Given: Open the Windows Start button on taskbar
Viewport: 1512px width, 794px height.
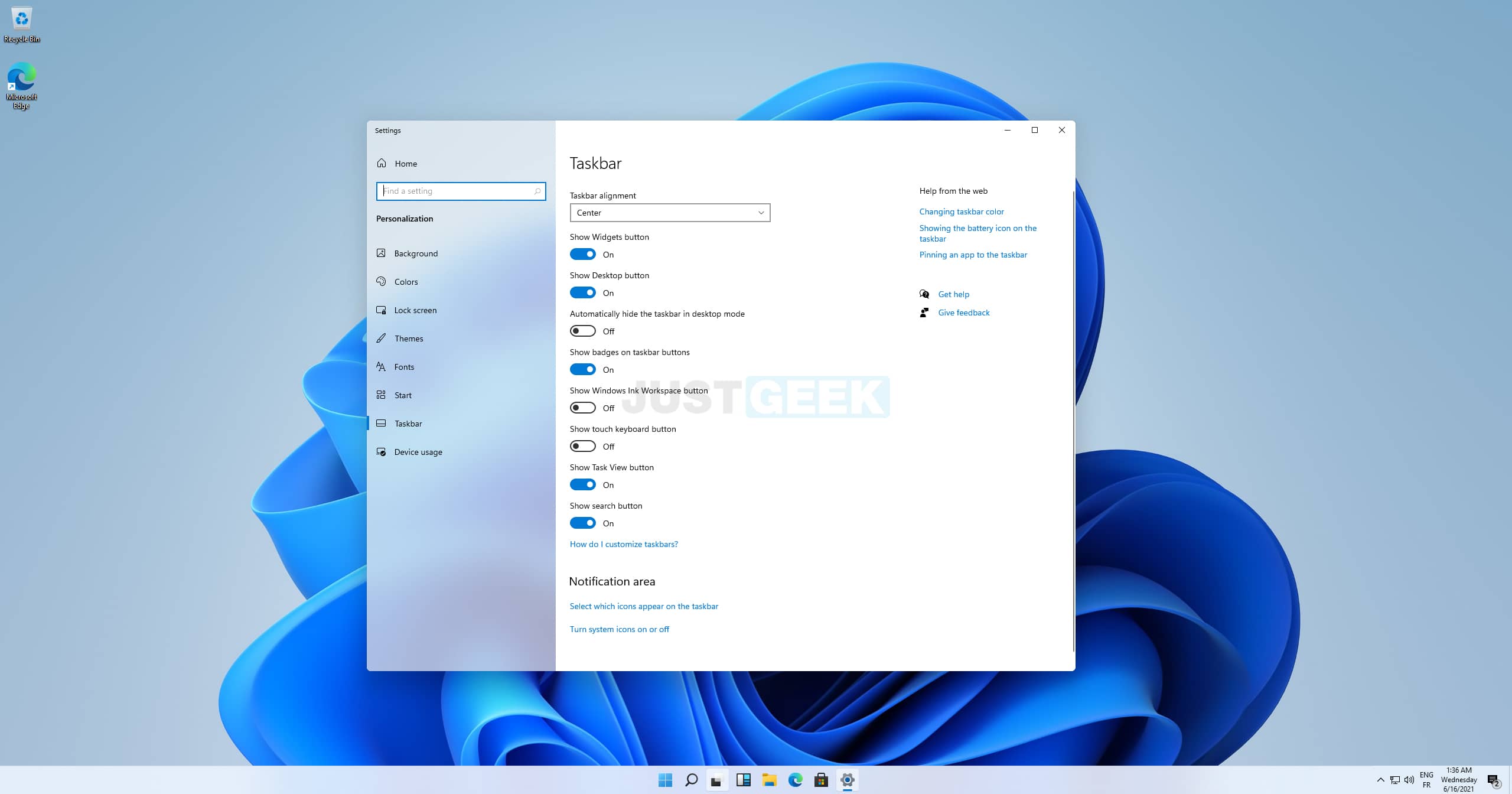Looking at the screenshot, I should [x=665, y=780].
